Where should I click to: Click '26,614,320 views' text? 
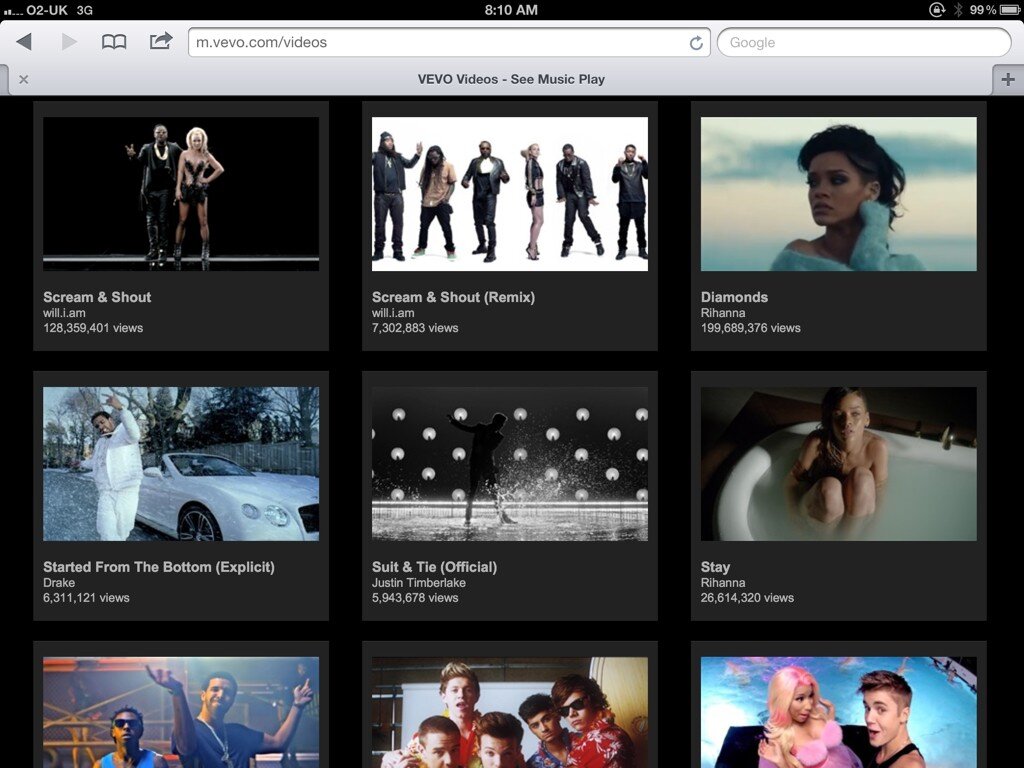click(x=747, y=598)
